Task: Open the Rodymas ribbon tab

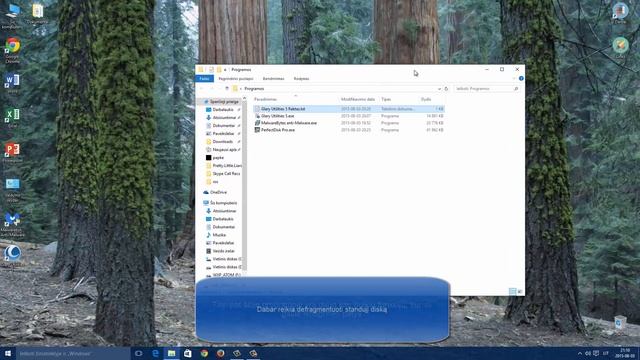Action: 302,78
